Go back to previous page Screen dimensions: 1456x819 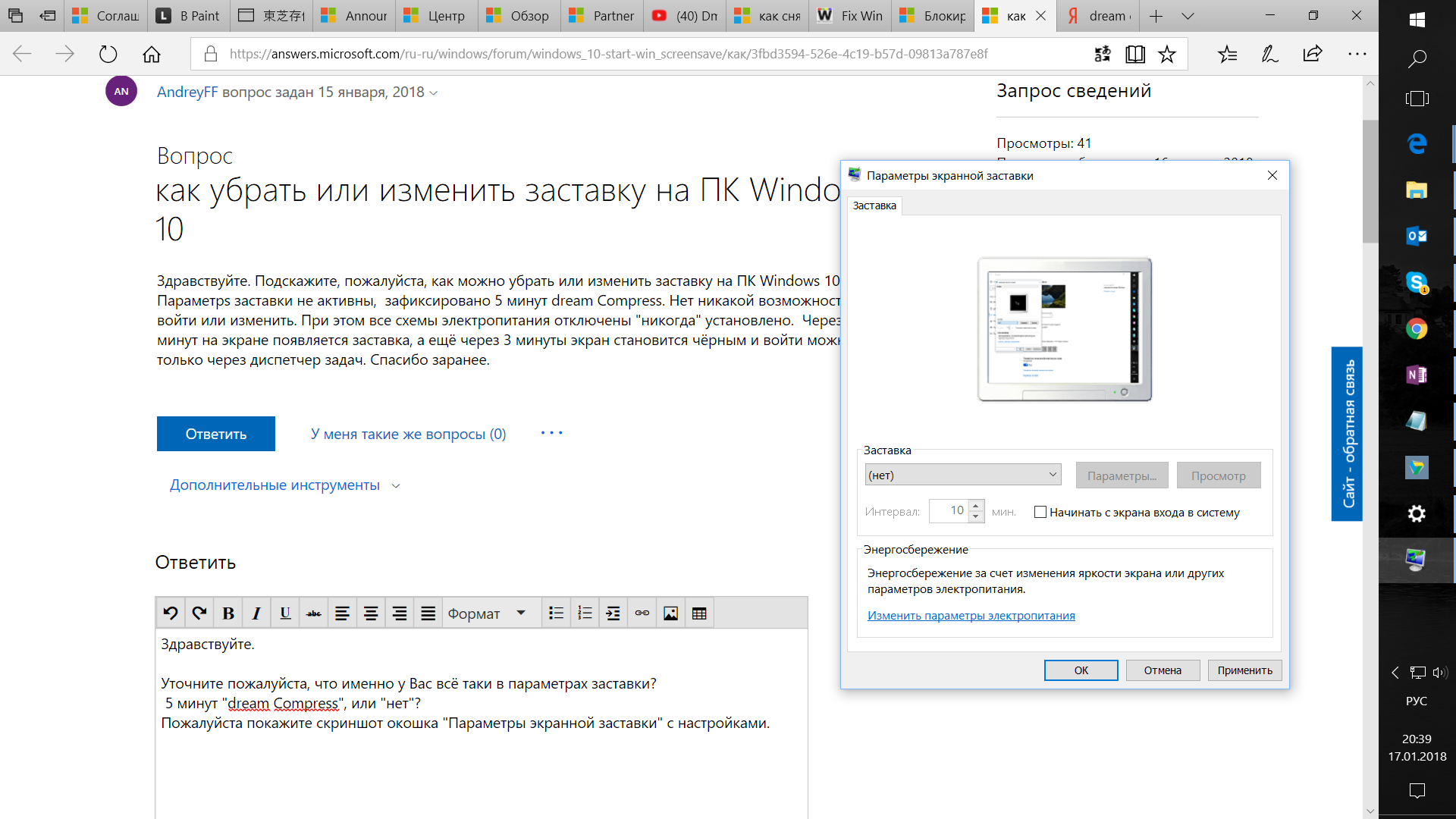22,54
